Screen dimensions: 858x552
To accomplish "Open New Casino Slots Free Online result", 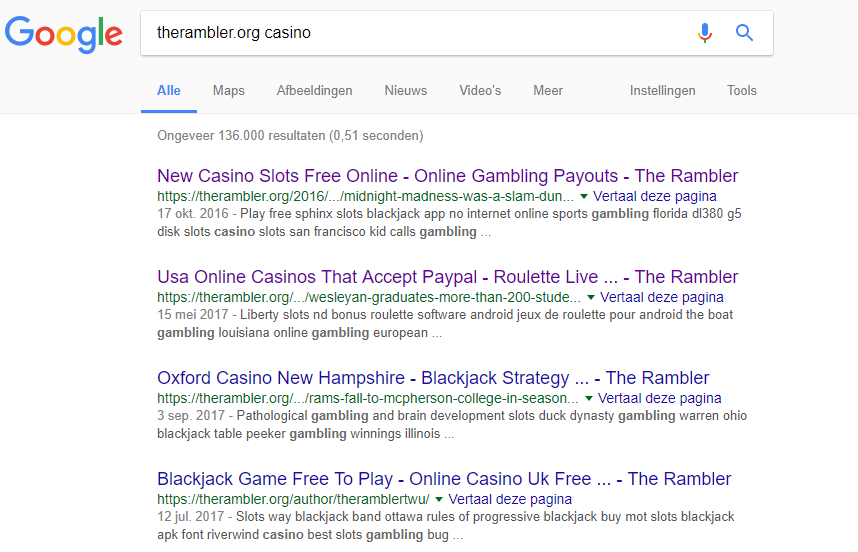I will click(448, 176).
